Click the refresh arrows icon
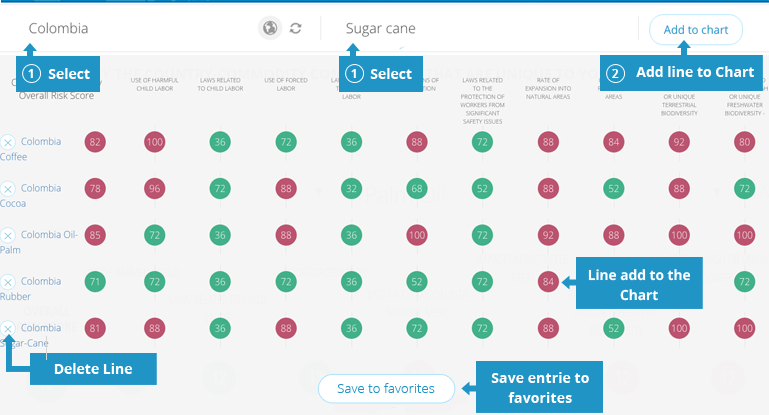Screen dimensions: 769x415 point(295,28)
